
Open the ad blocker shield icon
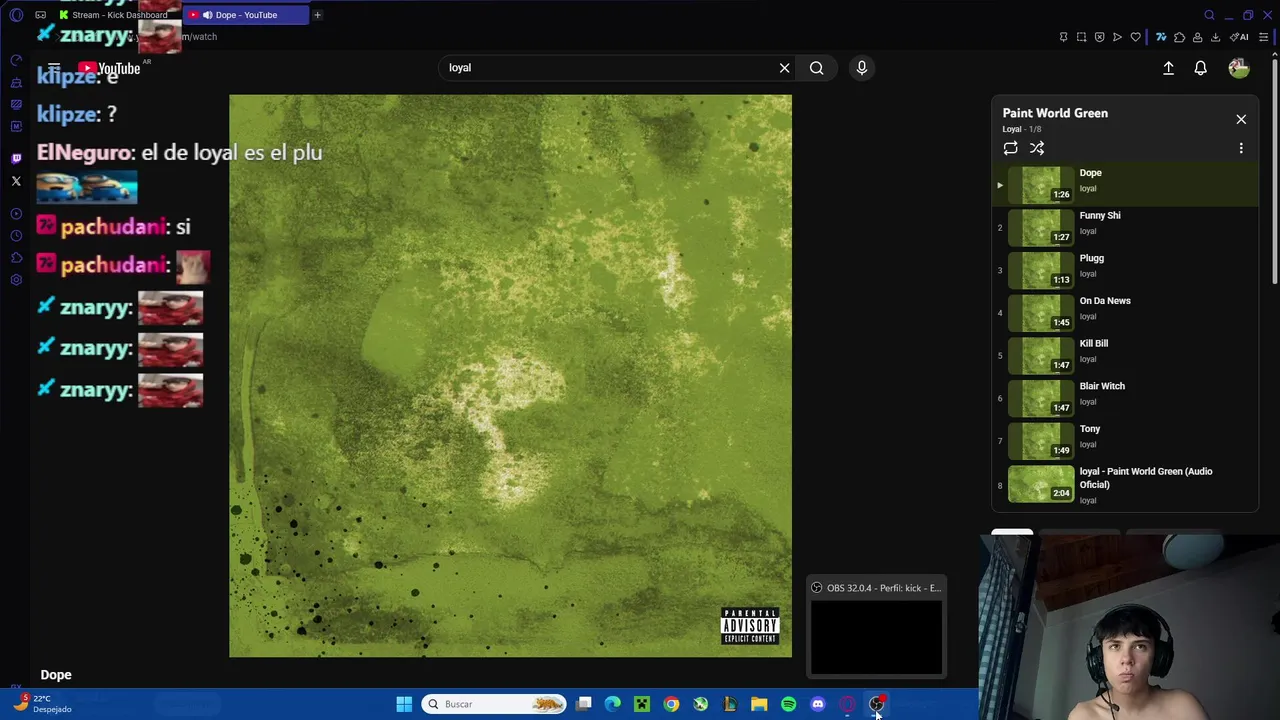click(x=1099, y=37)
